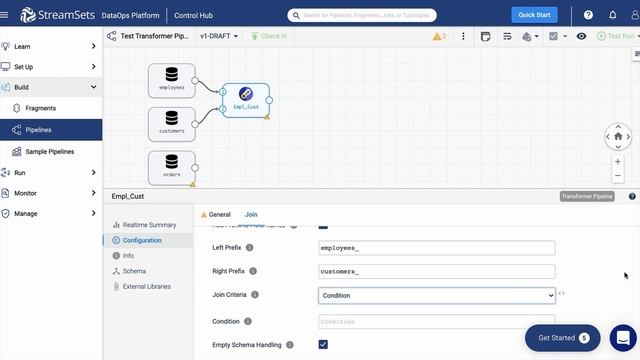The width and height of the screenshot is (640, 360).
Task: Click the canvas home recenter button
Action: coord(618,136)
